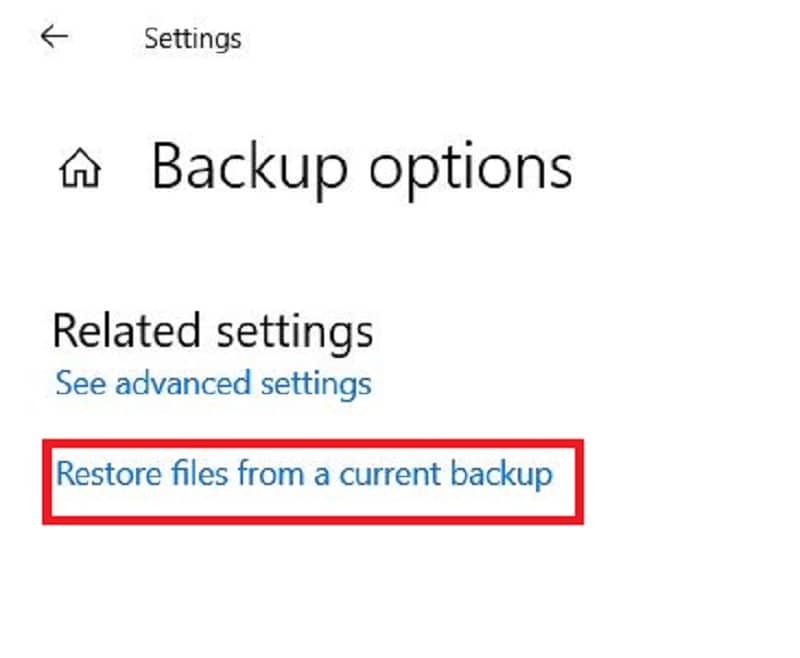Click the Settings window title text

(193, 39)
